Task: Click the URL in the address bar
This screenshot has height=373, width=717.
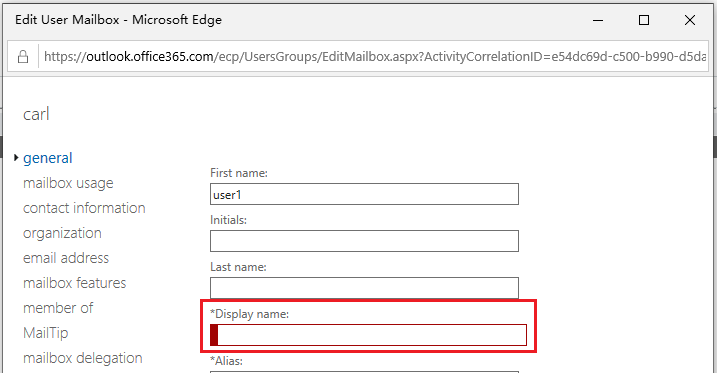Action: (x=375, y=57)
